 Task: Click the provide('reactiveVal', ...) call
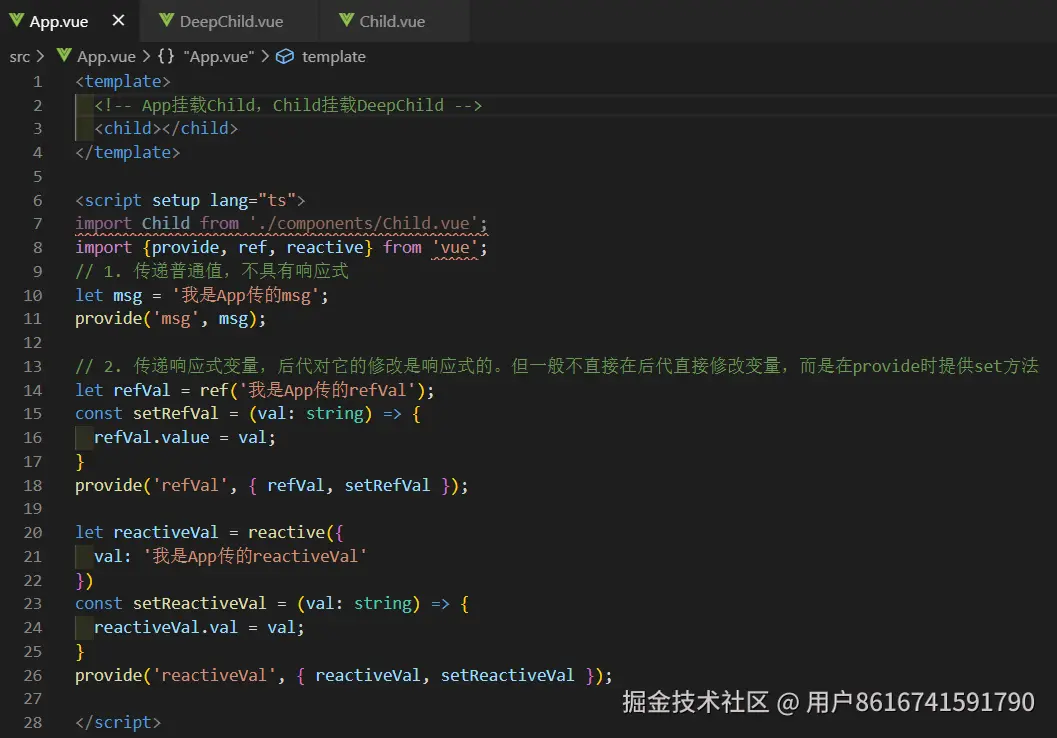tap(344, 675)
